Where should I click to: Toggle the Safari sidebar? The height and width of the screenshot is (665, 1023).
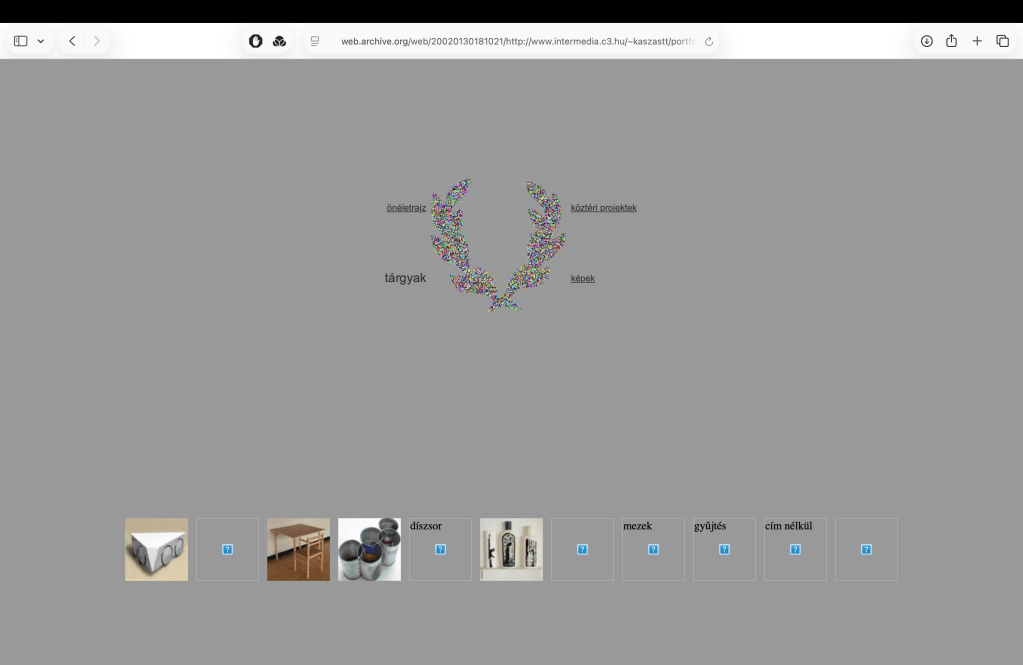[21, 41]
